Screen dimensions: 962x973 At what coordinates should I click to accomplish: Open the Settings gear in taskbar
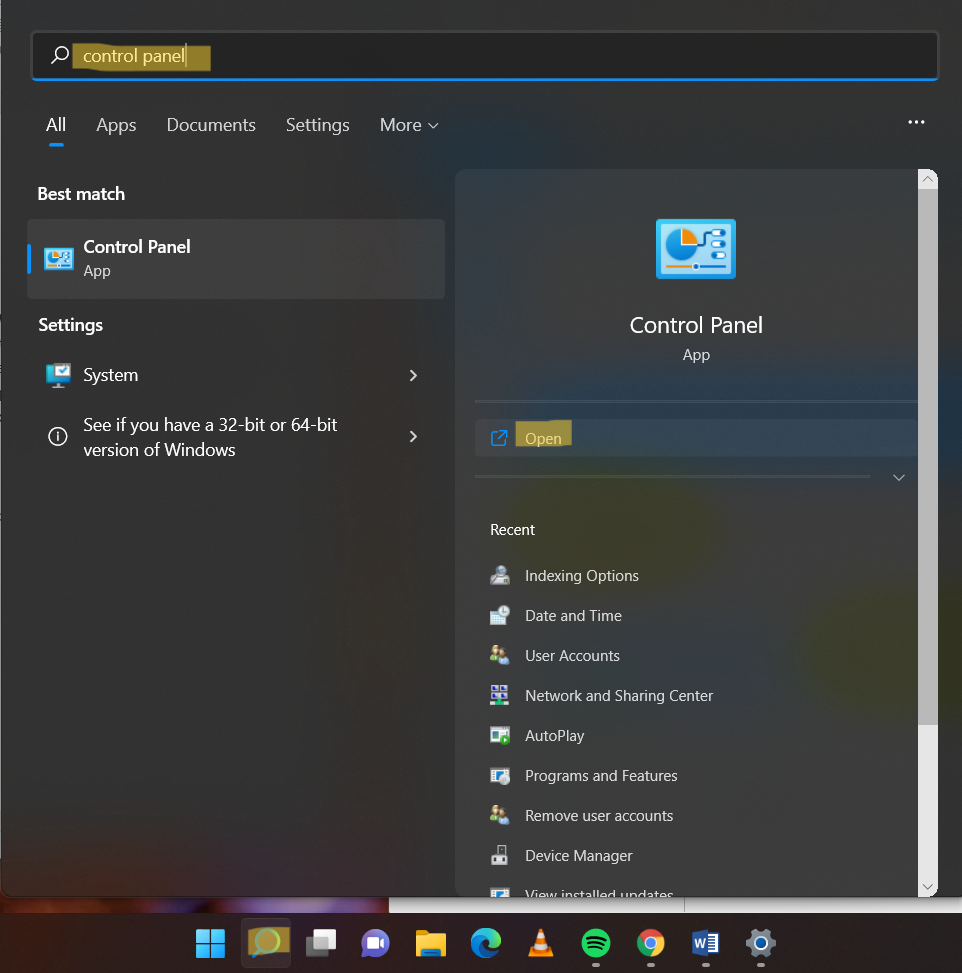pos(761,942)
